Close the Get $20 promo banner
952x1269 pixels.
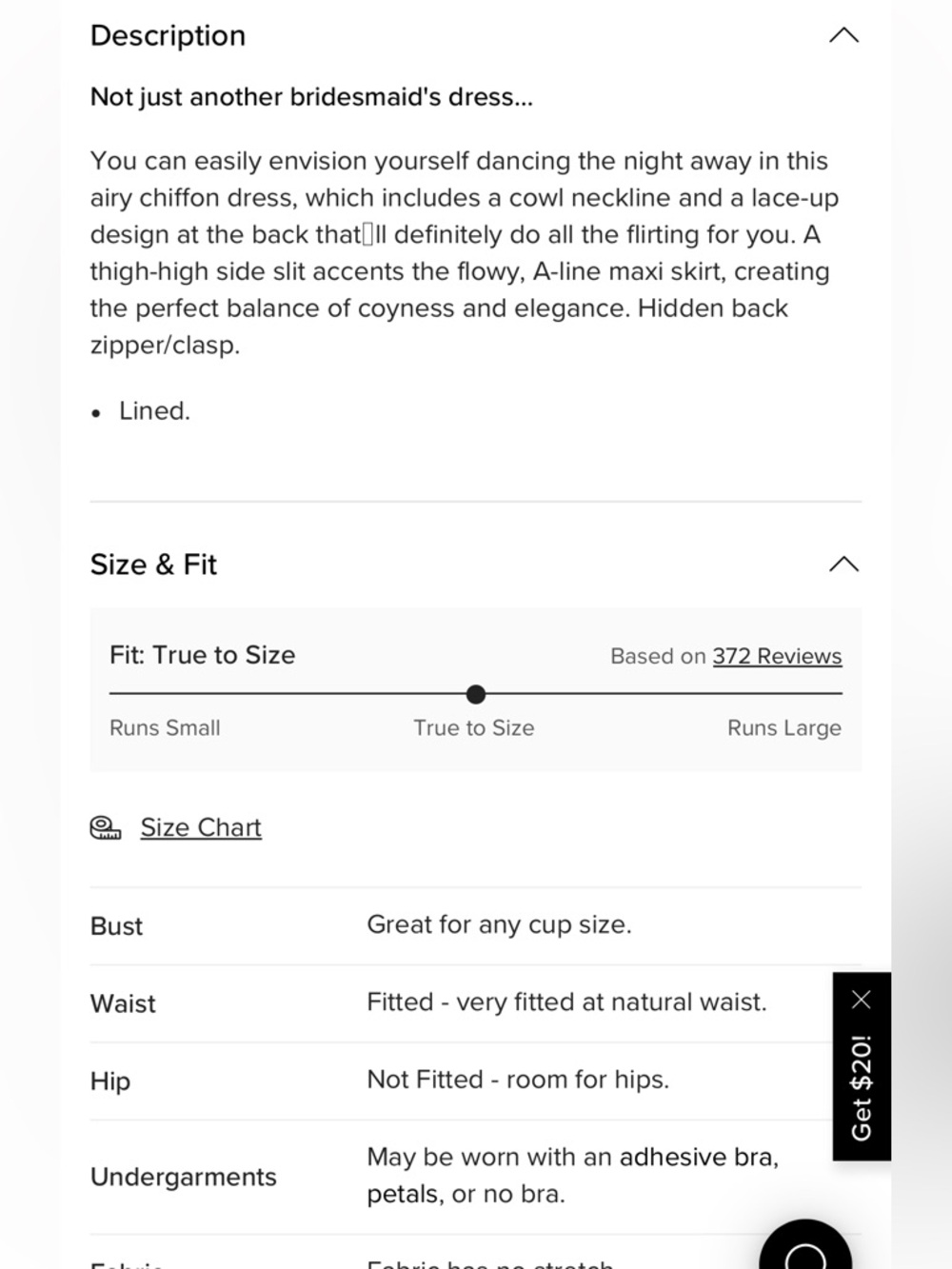[862, 999]
